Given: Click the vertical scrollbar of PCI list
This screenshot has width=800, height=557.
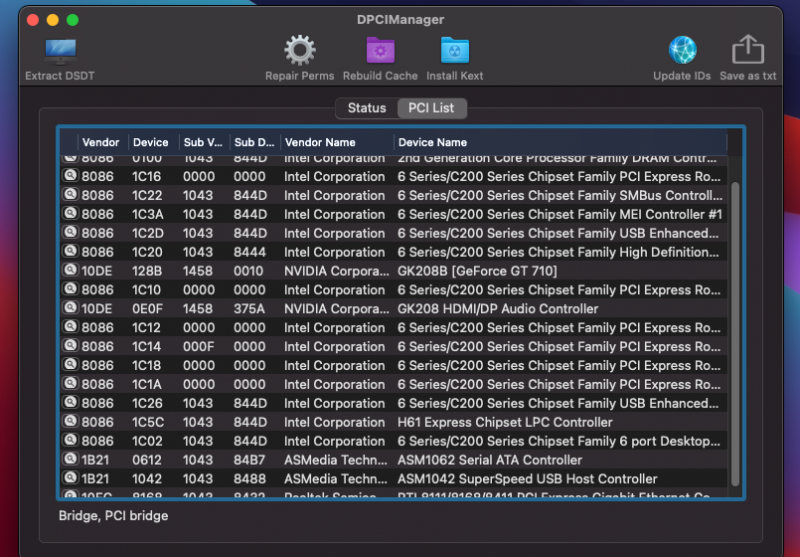Looking at the screenshot, I should [x=735, y=334].
